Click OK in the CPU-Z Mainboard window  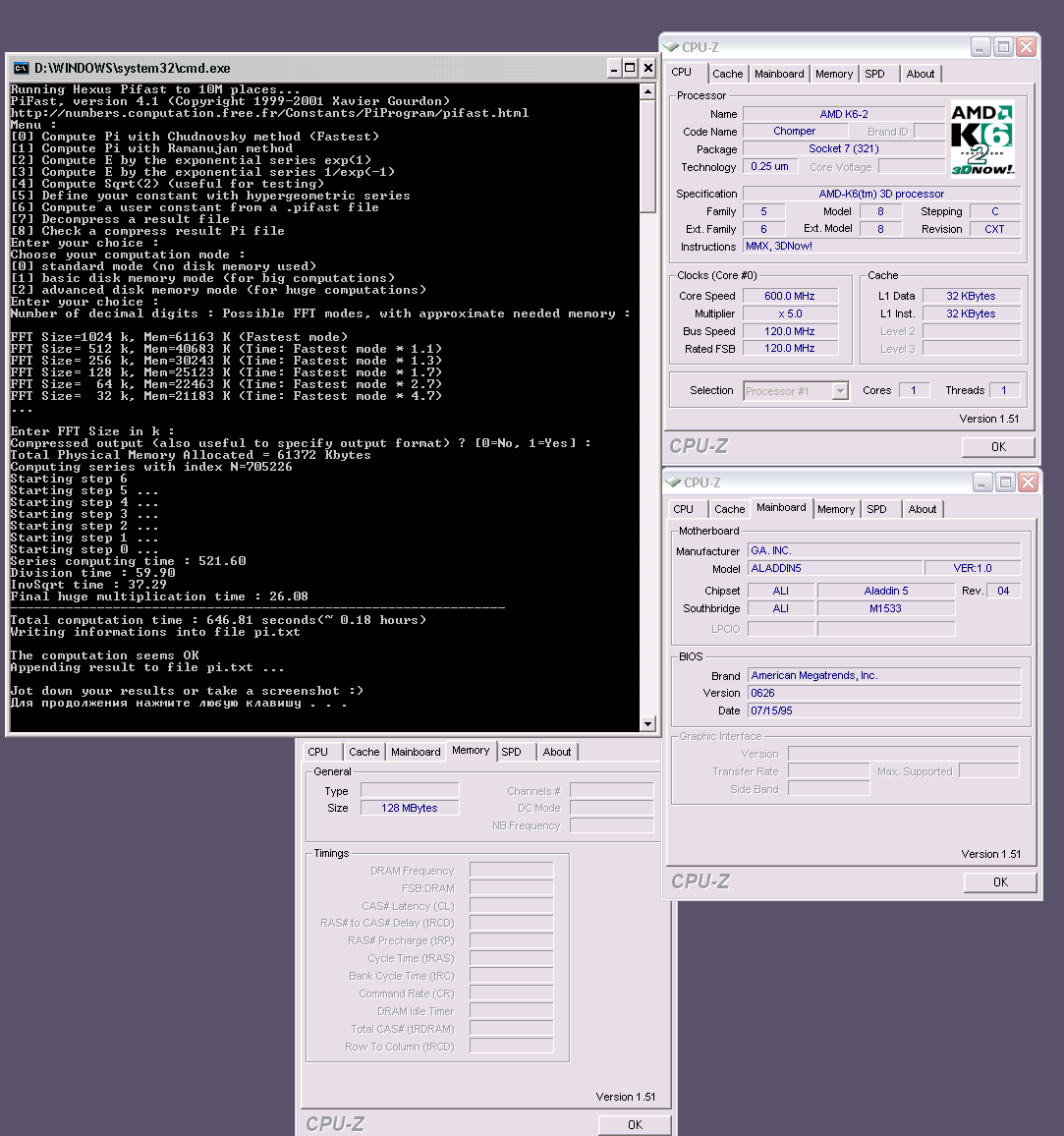[x=1000, y=882]
